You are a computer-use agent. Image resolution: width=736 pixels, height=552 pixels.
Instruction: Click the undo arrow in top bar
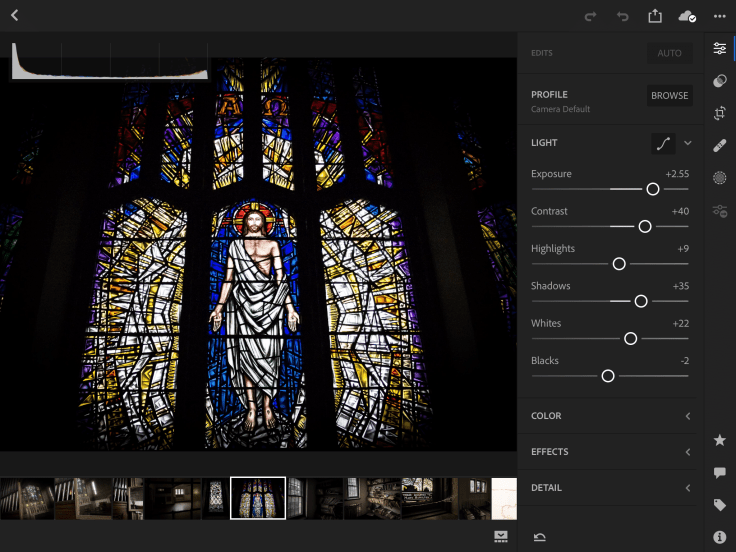pyautogui.click(x=622, y=16)
